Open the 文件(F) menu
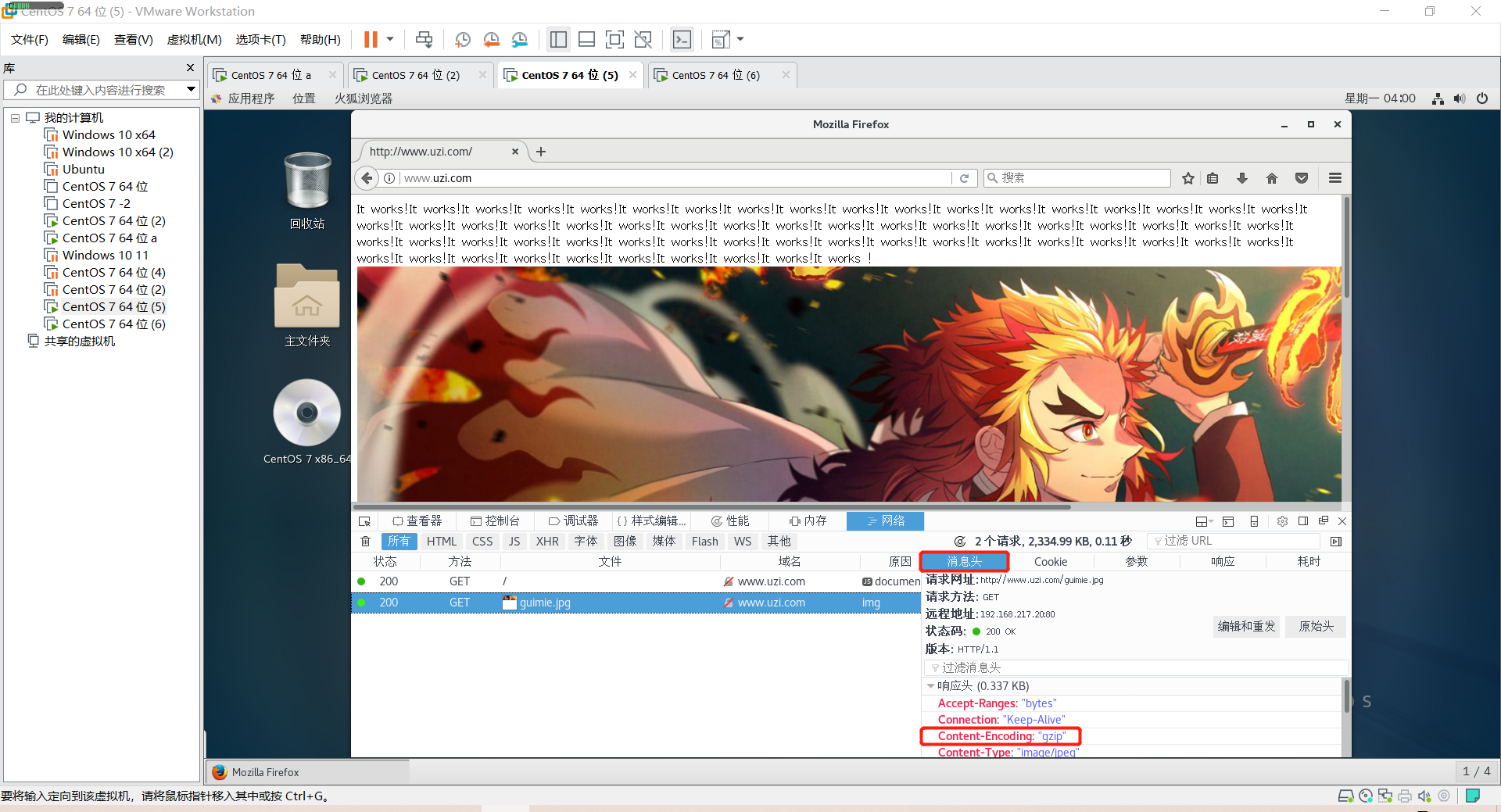This screenshot has width=1501, height=812. point(30,39)
